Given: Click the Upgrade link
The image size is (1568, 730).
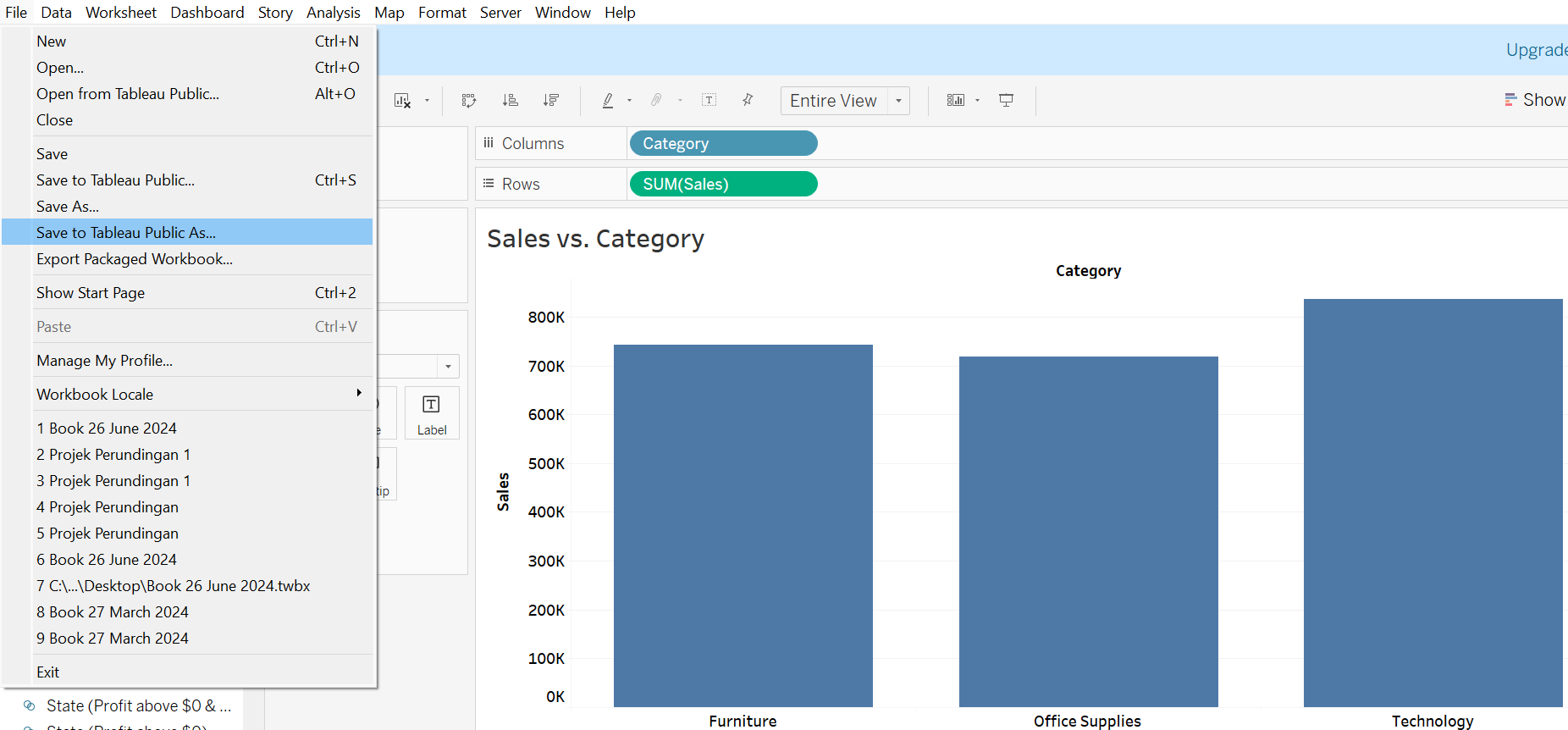Looking at the screenshot, I should tap(1537, 50).
